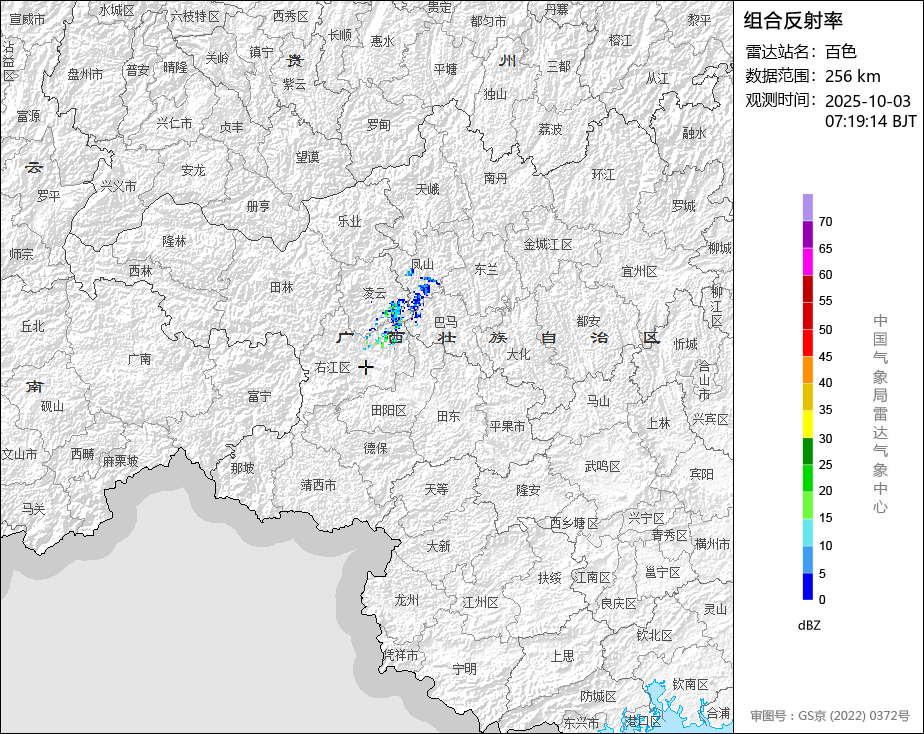924x734 pixels.
Task: Click the 凌云 map label
Action: tap(375, 293)
